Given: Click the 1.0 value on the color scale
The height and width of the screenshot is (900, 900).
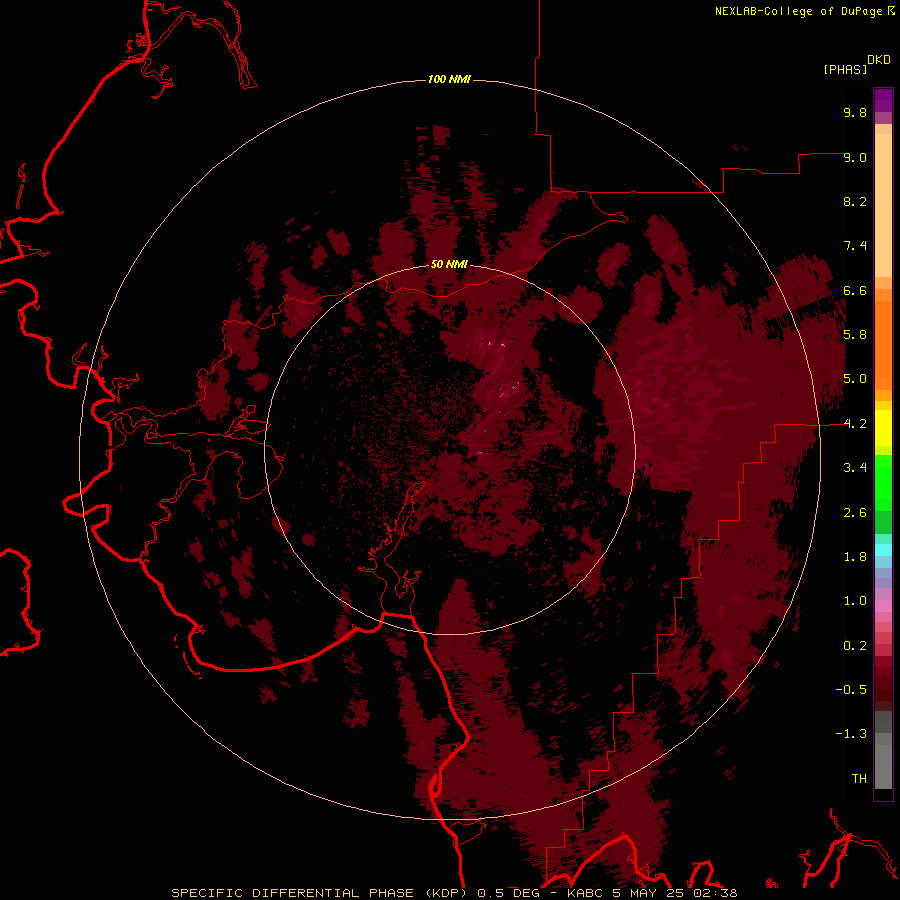Looking at the screenshot, I should pos(855,601).
